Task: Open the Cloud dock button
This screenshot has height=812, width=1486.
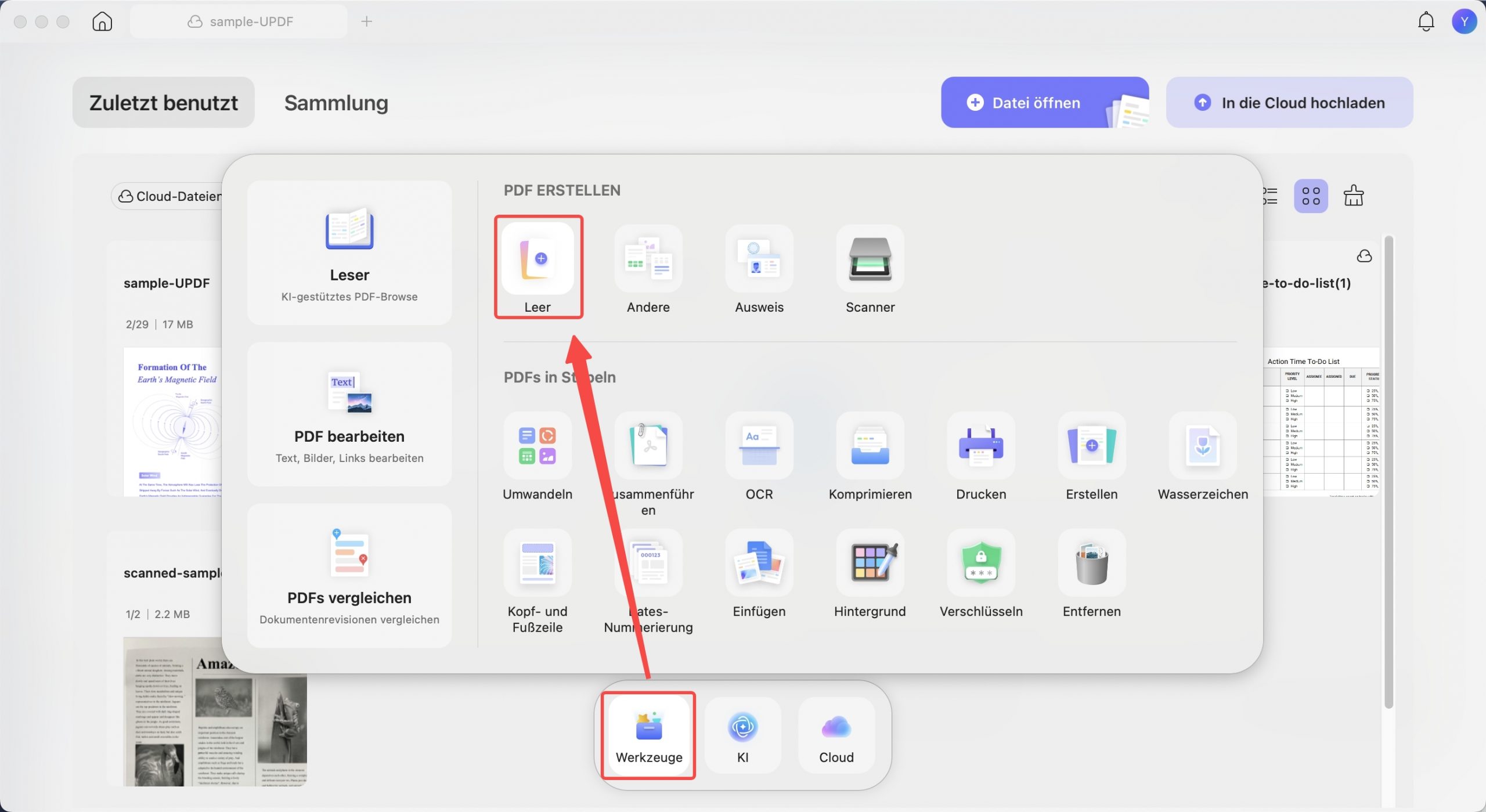Action: 836,735
